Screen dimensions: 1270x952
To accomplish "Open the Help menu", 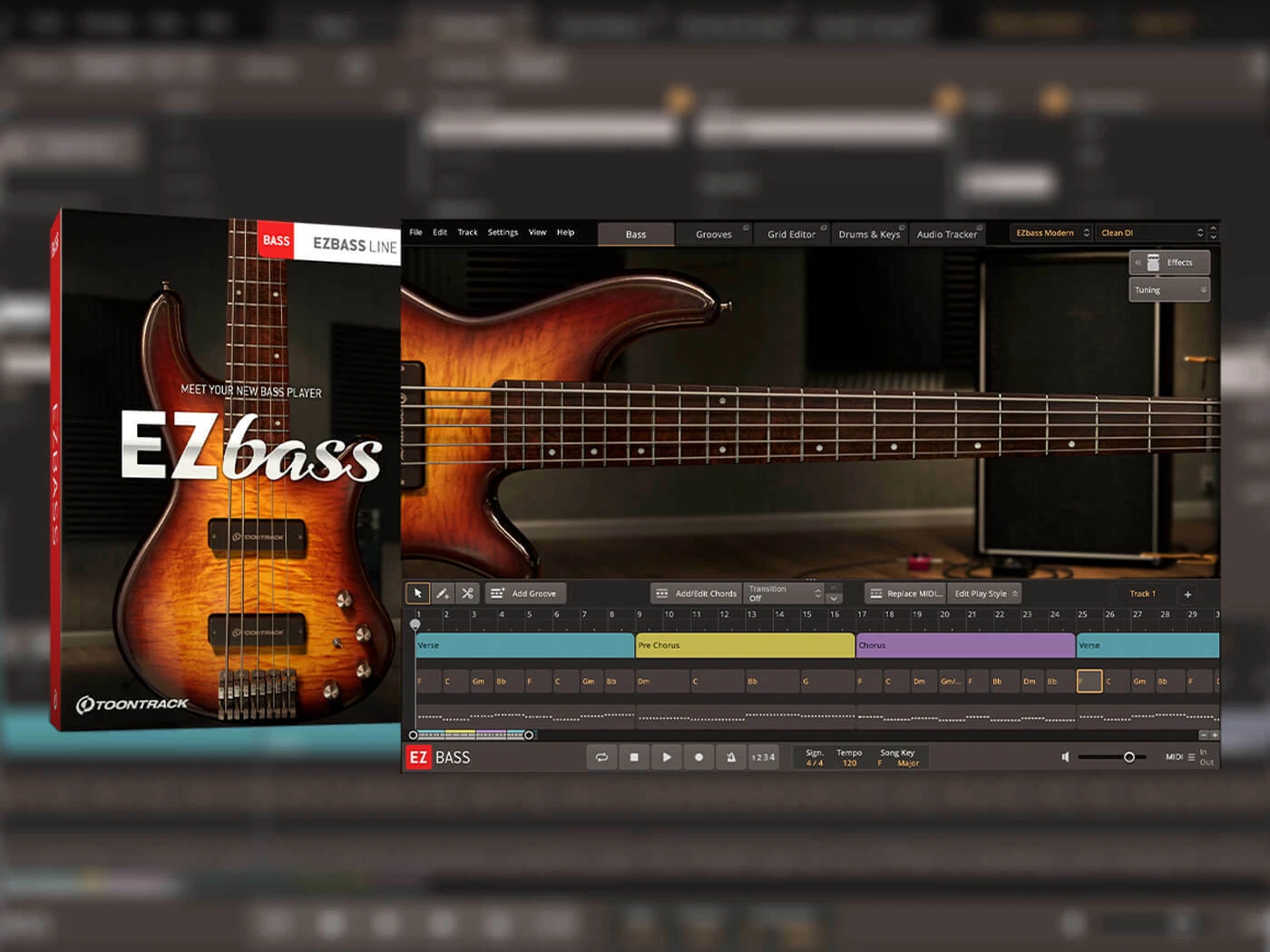I will pos(565,232).
